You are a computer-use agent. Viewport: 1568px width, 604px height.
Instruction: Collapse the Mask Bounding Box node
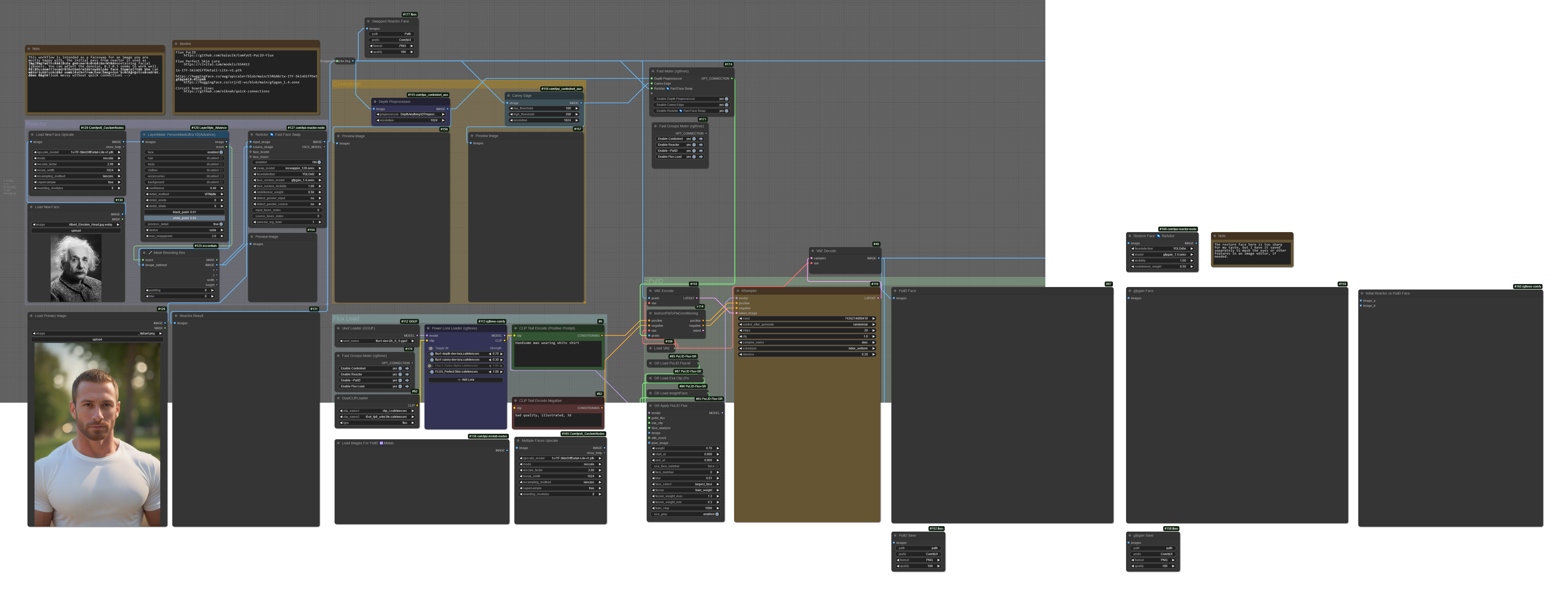[x=144, y=252]
